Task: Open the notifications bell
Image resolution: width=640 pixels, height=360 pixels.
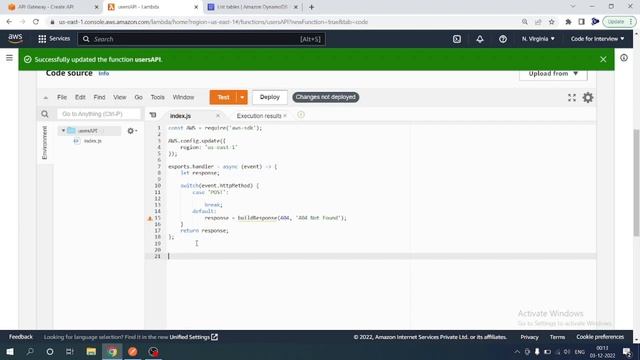Action: 480,39
